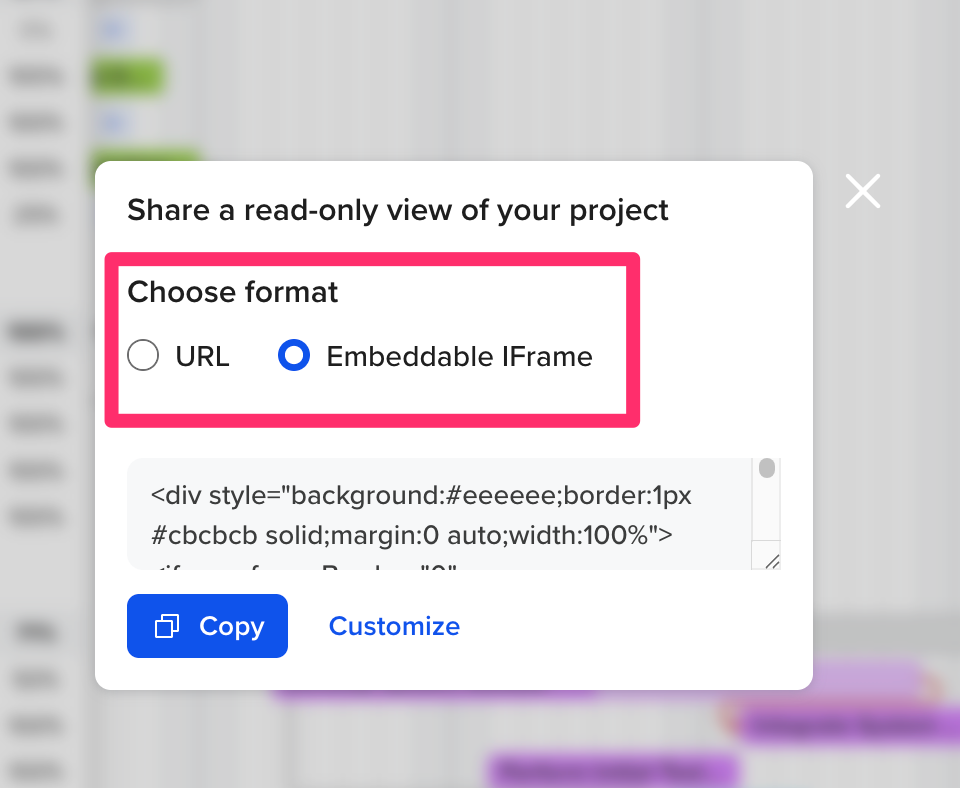960x788 pixels.
Task: Click the partially hidden third code line
Action: click(304, 568)
